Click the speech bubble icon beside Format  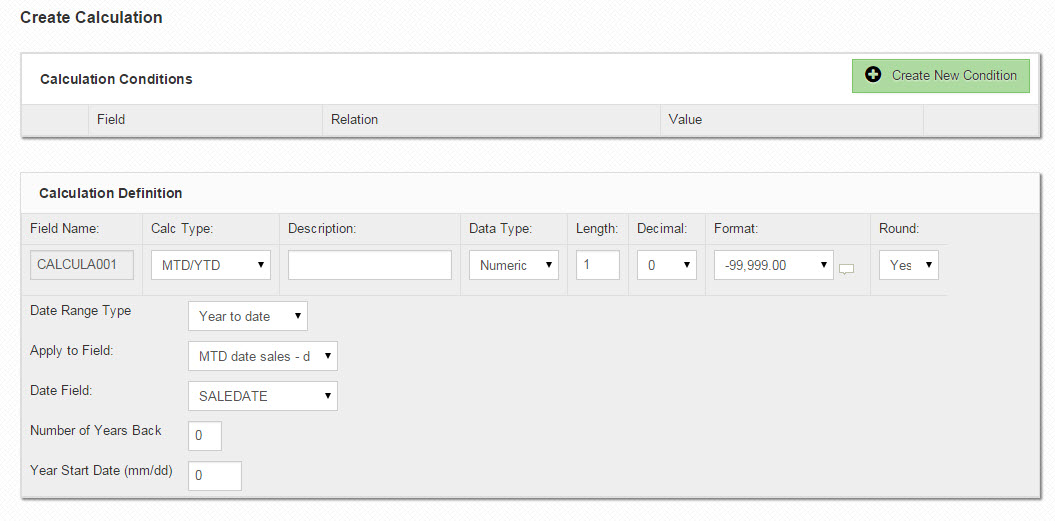pyautogui.click(x=846, y=269)
